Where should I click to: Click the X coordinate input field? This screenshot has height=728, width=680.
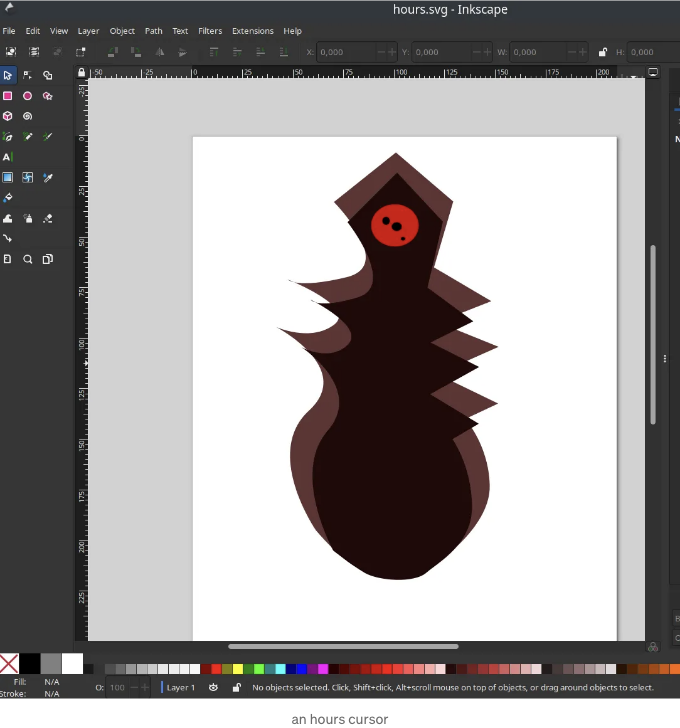[x=347, y=52]
